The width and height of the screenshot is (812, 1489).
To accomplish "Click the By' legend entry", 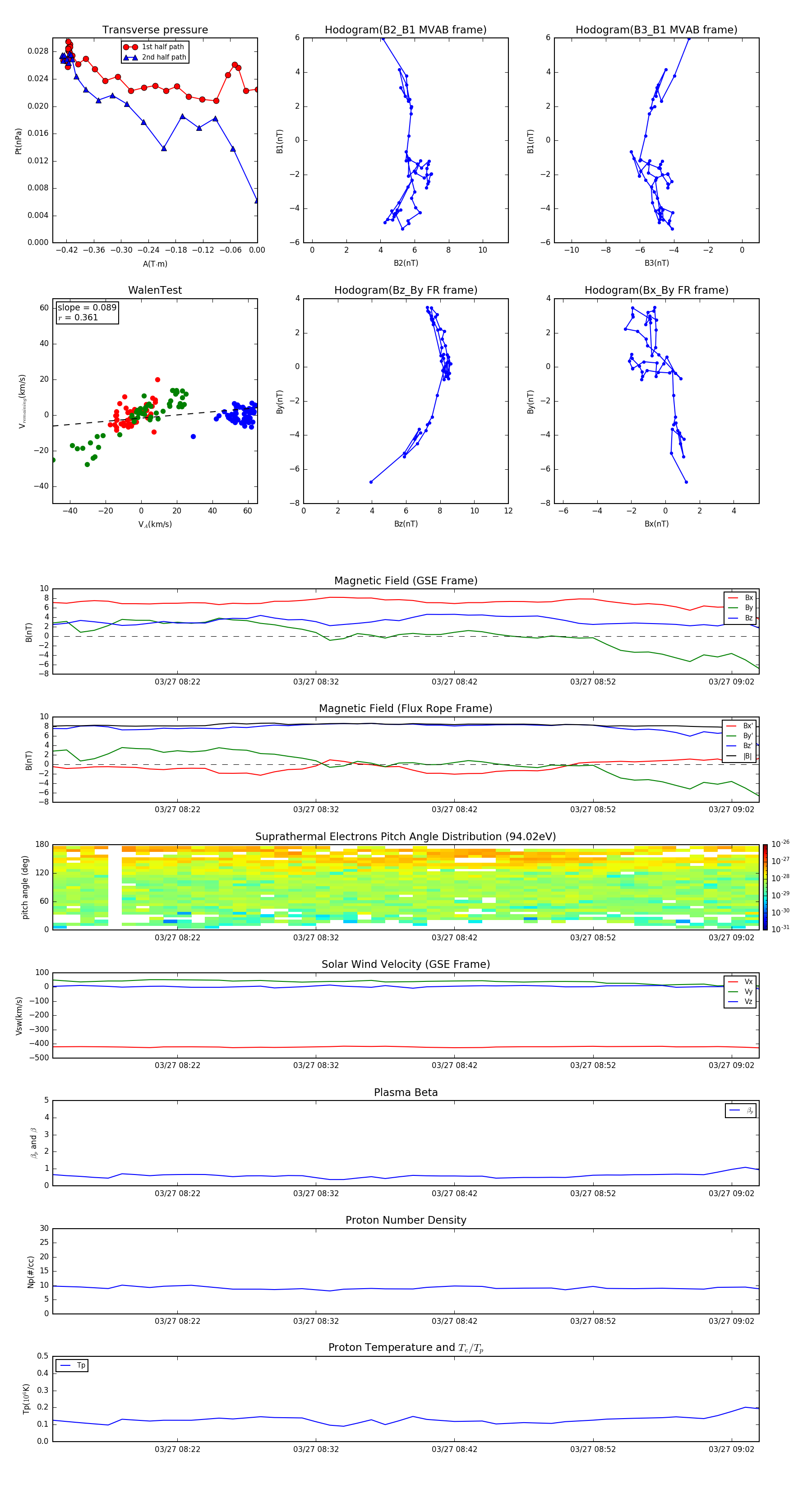I will coord(740,736).
